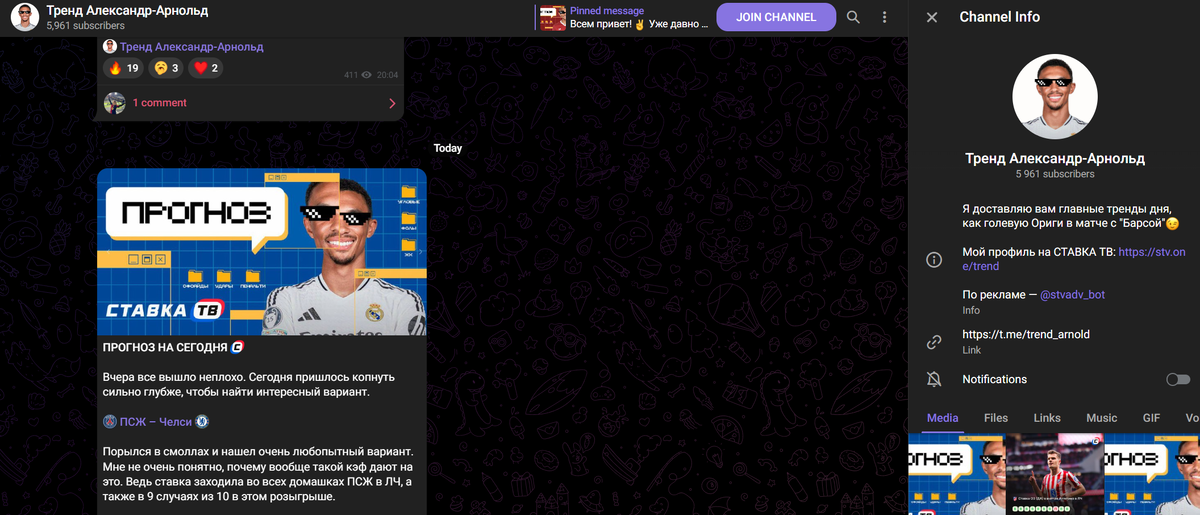The height and width of the screenshot is (515, 1200).
Task: Click the info circle icon
Action: (934, 260)
